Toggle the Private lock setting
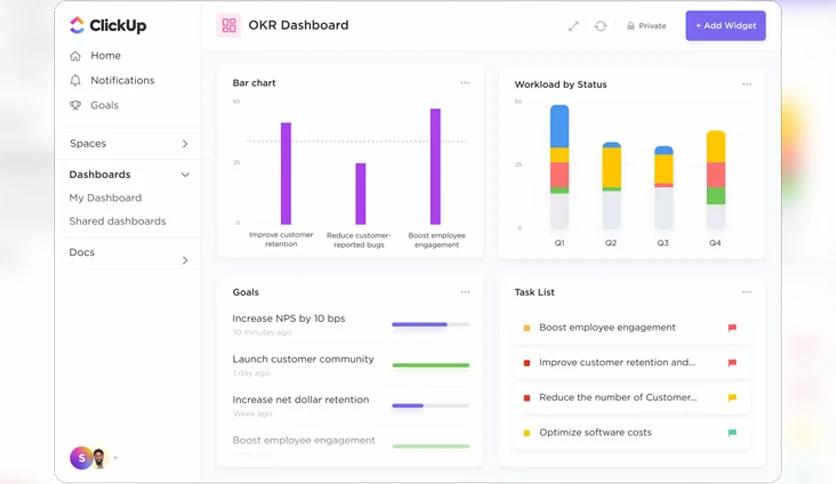 (646, 26)
